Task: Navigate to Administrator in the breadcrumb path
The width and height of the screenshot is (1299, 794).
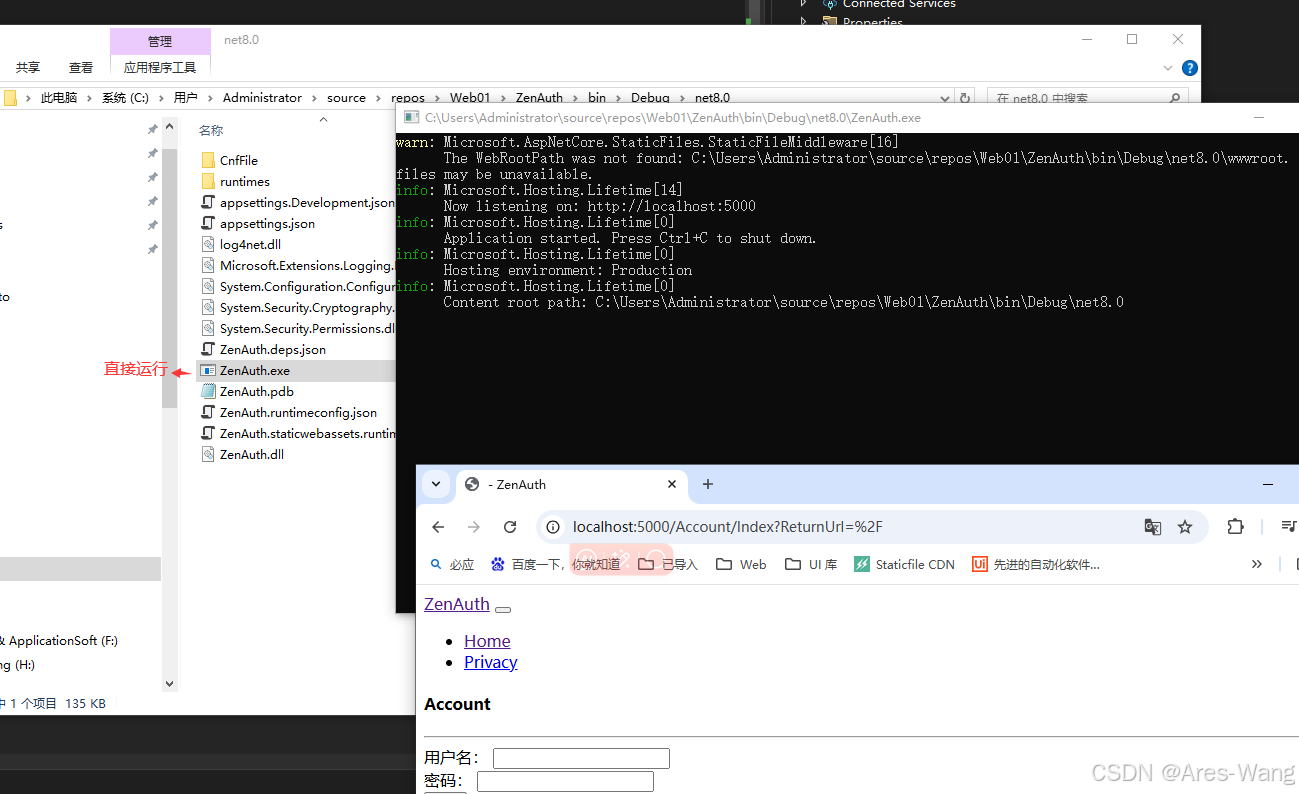Action: click(x=262, y=98)
